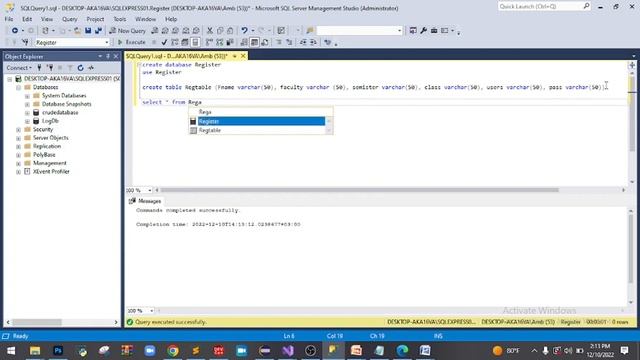Click the Comment Out Lines icon

pyautogui.click(x=279, y=42)
